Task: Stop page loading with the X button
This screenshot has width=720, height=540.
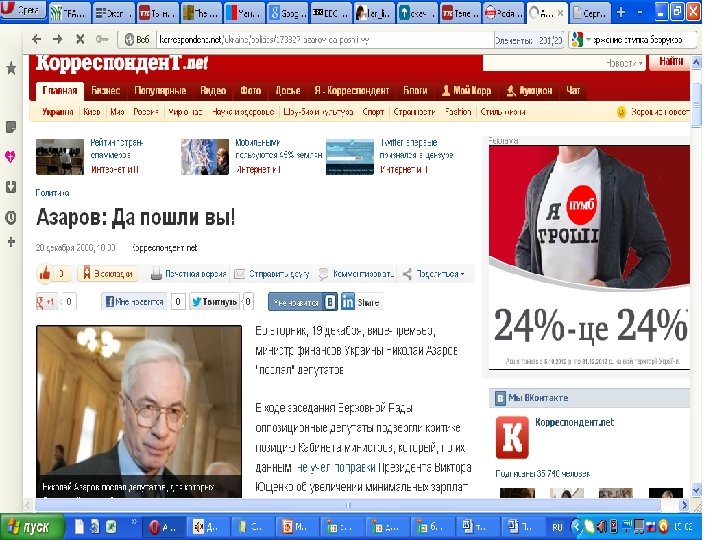Action: pyautogui.click(x=80, y=39)
